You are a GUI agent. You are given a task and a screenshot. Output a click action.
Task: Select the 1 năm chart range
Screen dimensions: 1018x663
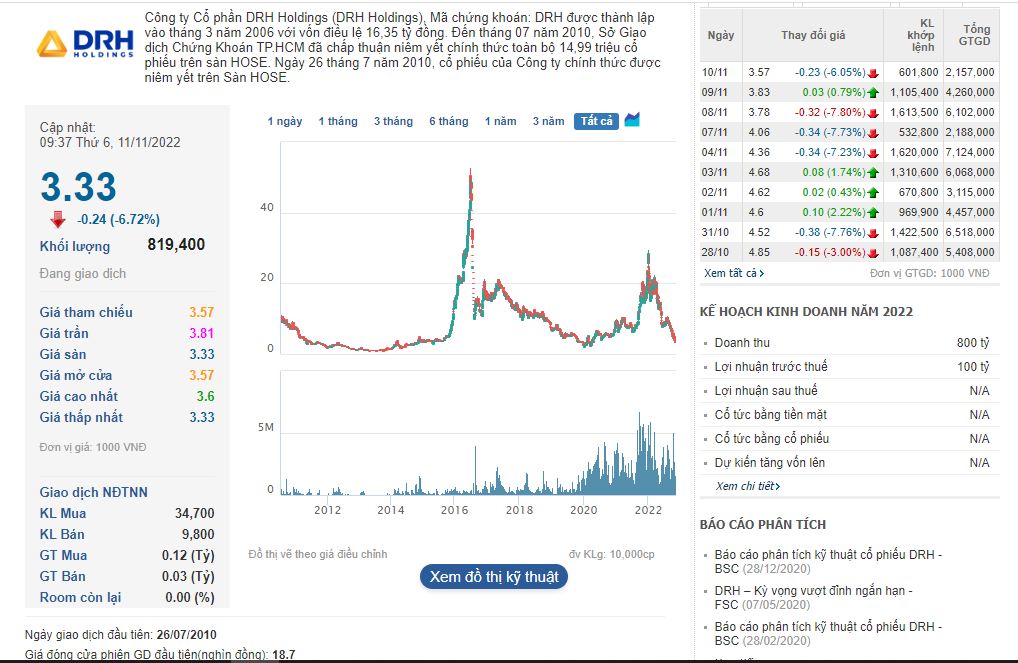501,121
